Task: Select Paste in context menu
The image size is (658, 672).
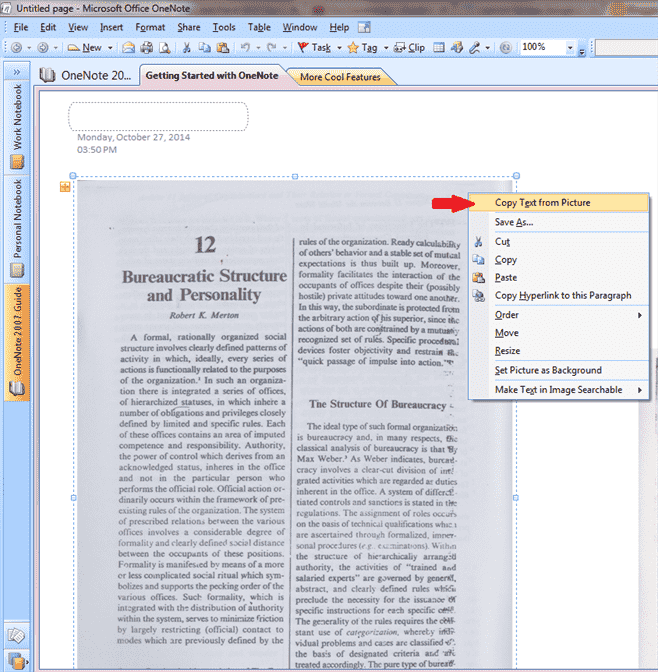Action: tap(559, 278)
